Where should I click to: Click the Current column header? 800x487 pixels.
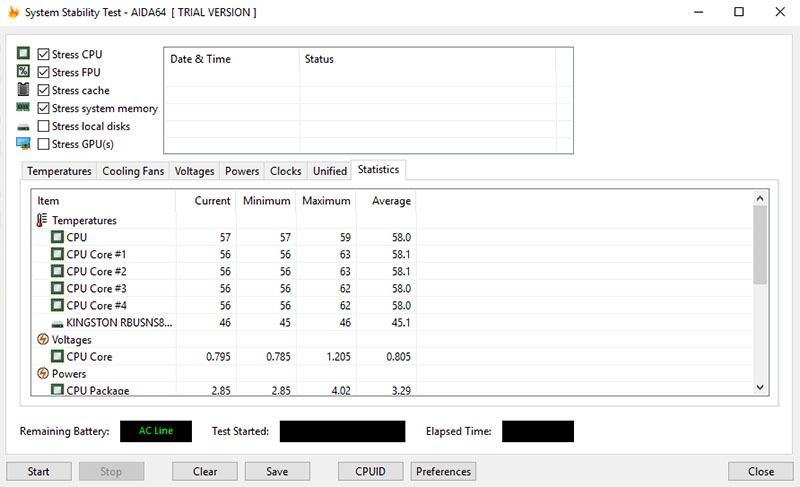pyautogui.click(x=206, y=201)
